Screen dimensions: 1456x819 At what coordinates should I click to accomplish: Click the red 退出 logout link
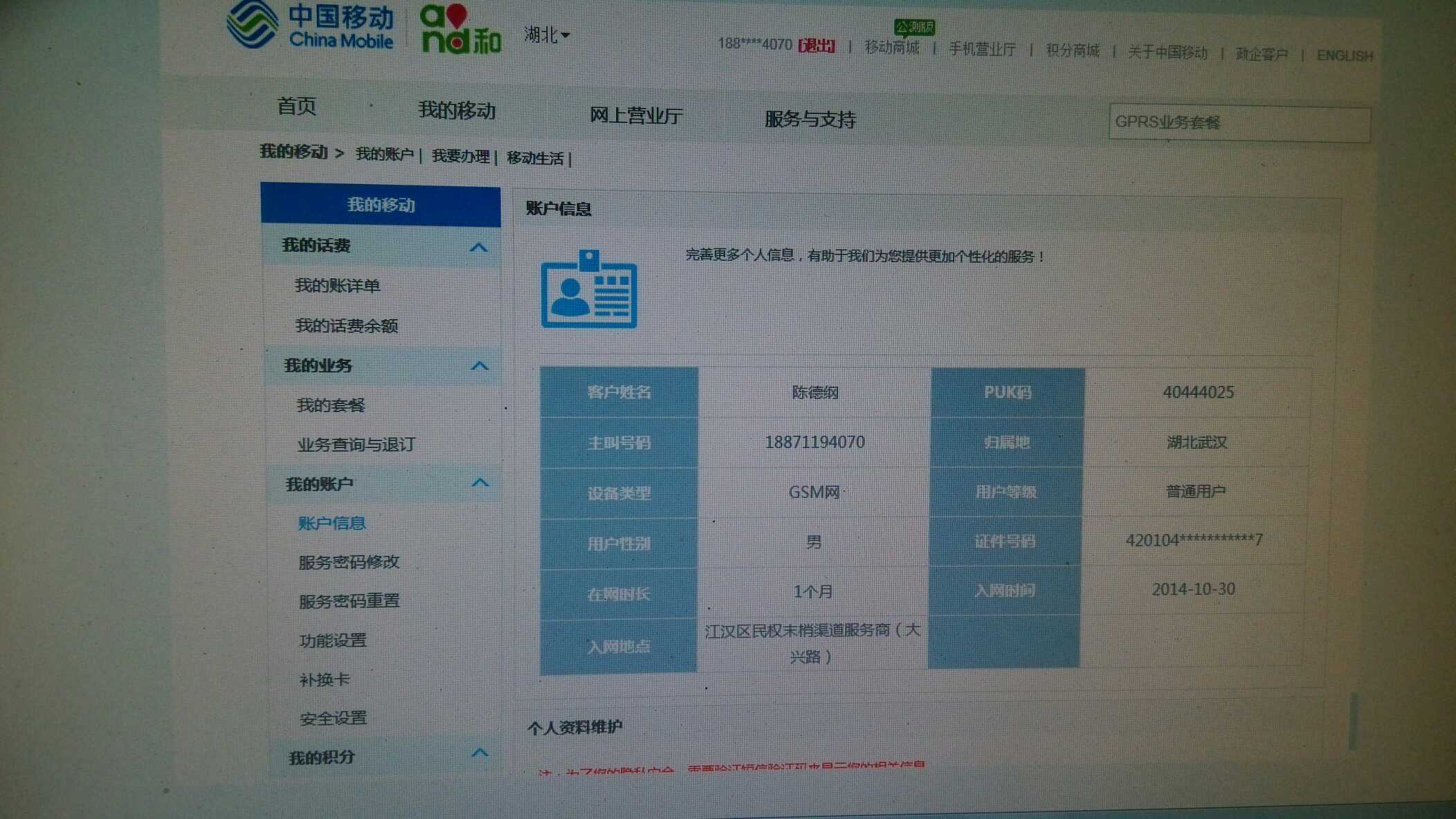pos(817,46)
